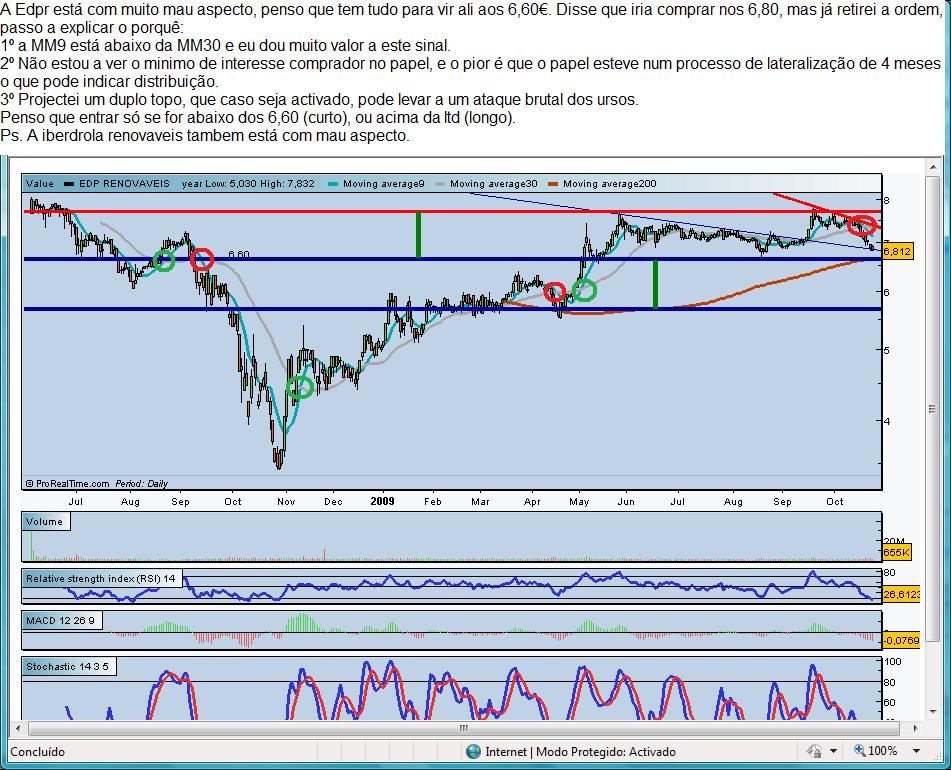Click the 'Nov' month label on time axis
This screenshot has width=951, height=770.
click(x=286, y=501)
